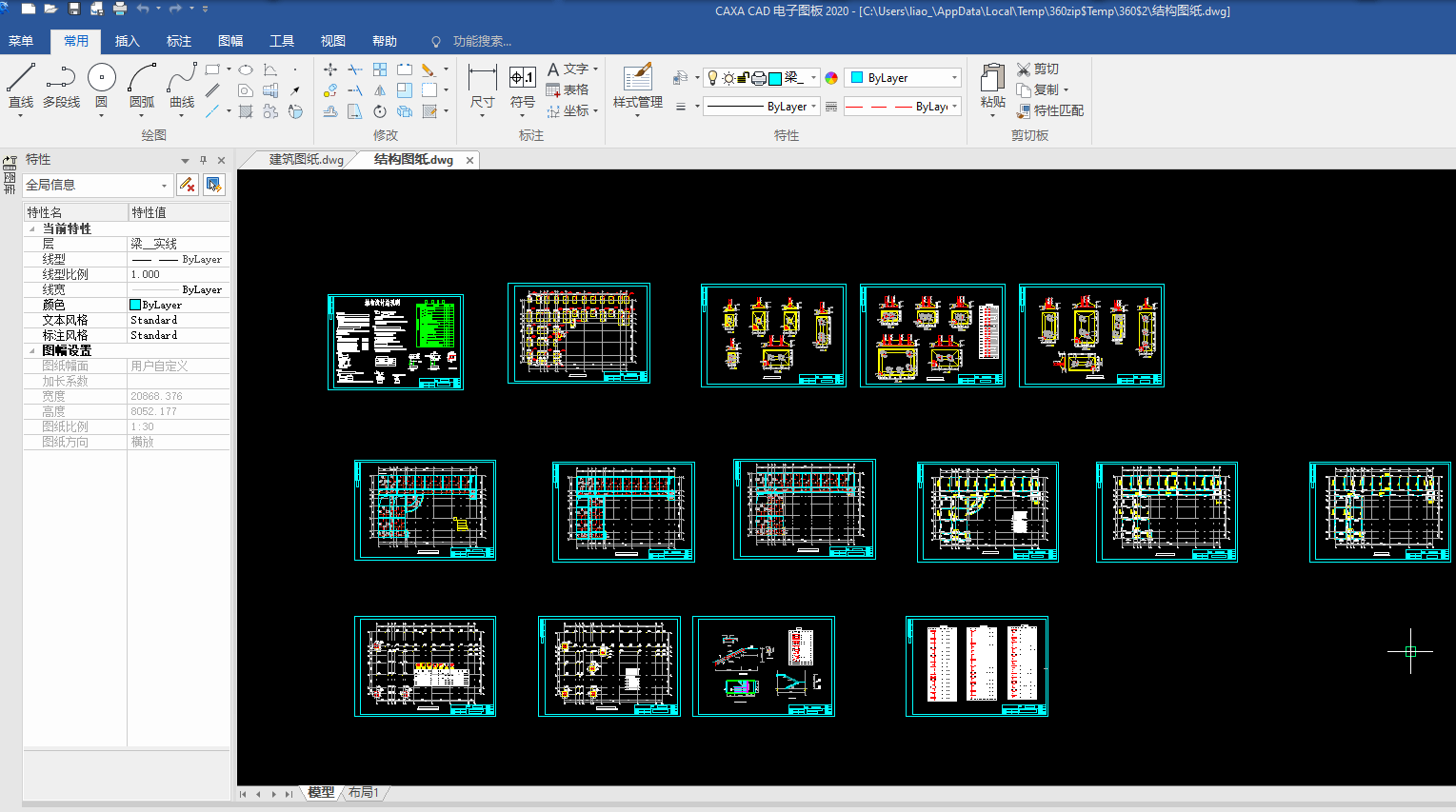Select the rectangle drawing tool

point(212,69)
